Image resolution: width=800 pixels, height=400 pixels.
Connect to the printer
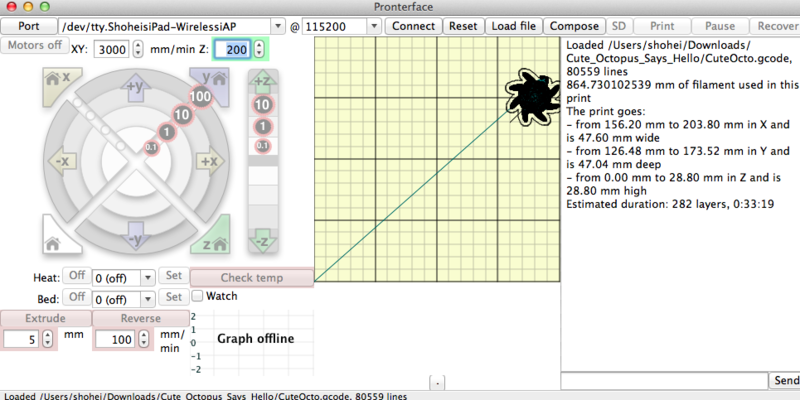point(413,26)
